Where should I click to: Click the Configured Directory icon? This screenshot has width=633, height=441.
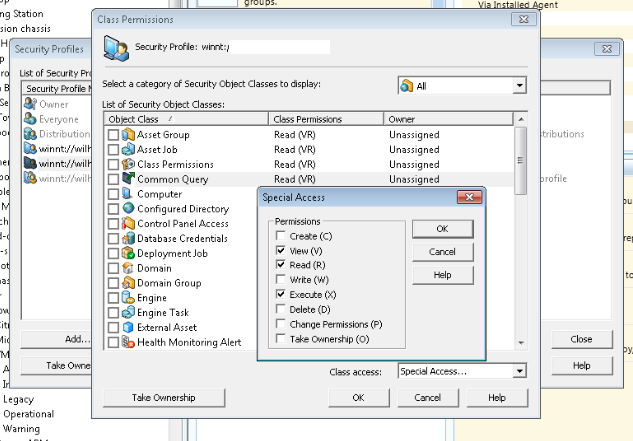click(128, 209)
